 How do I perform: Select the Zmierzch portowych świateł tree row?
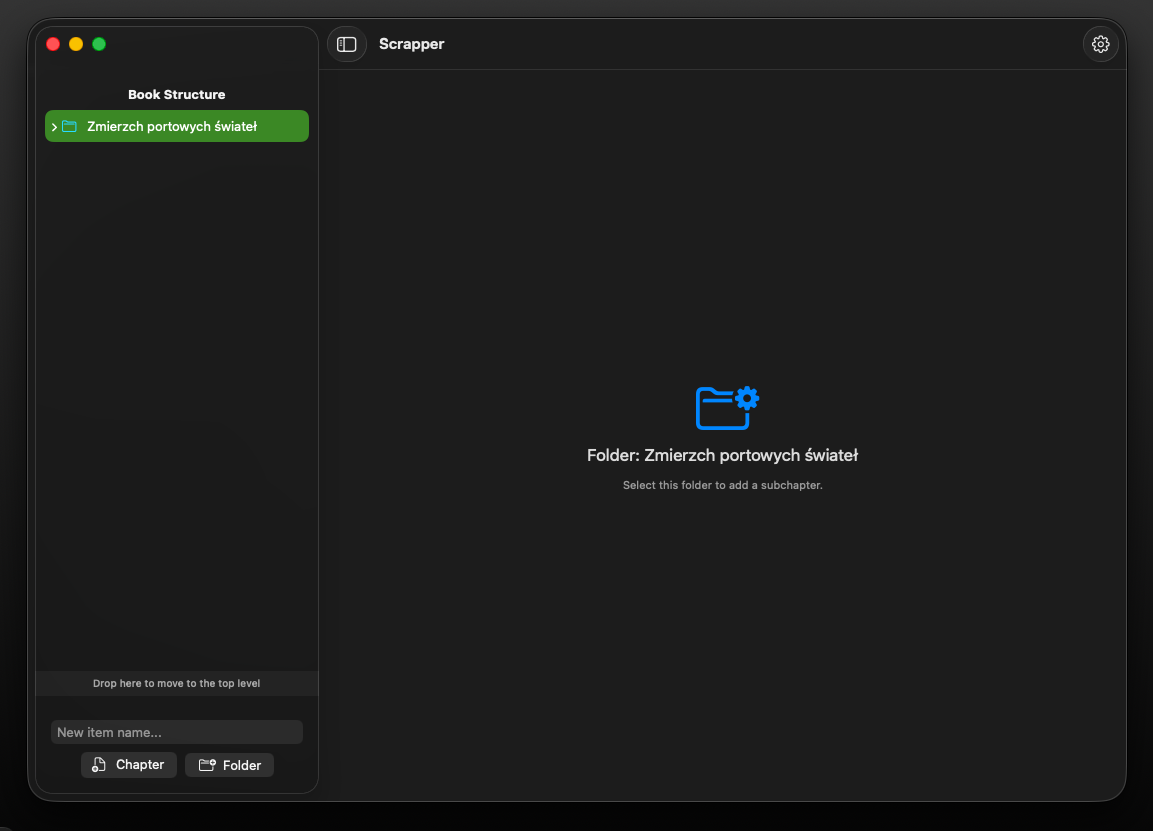coord(176,126)
